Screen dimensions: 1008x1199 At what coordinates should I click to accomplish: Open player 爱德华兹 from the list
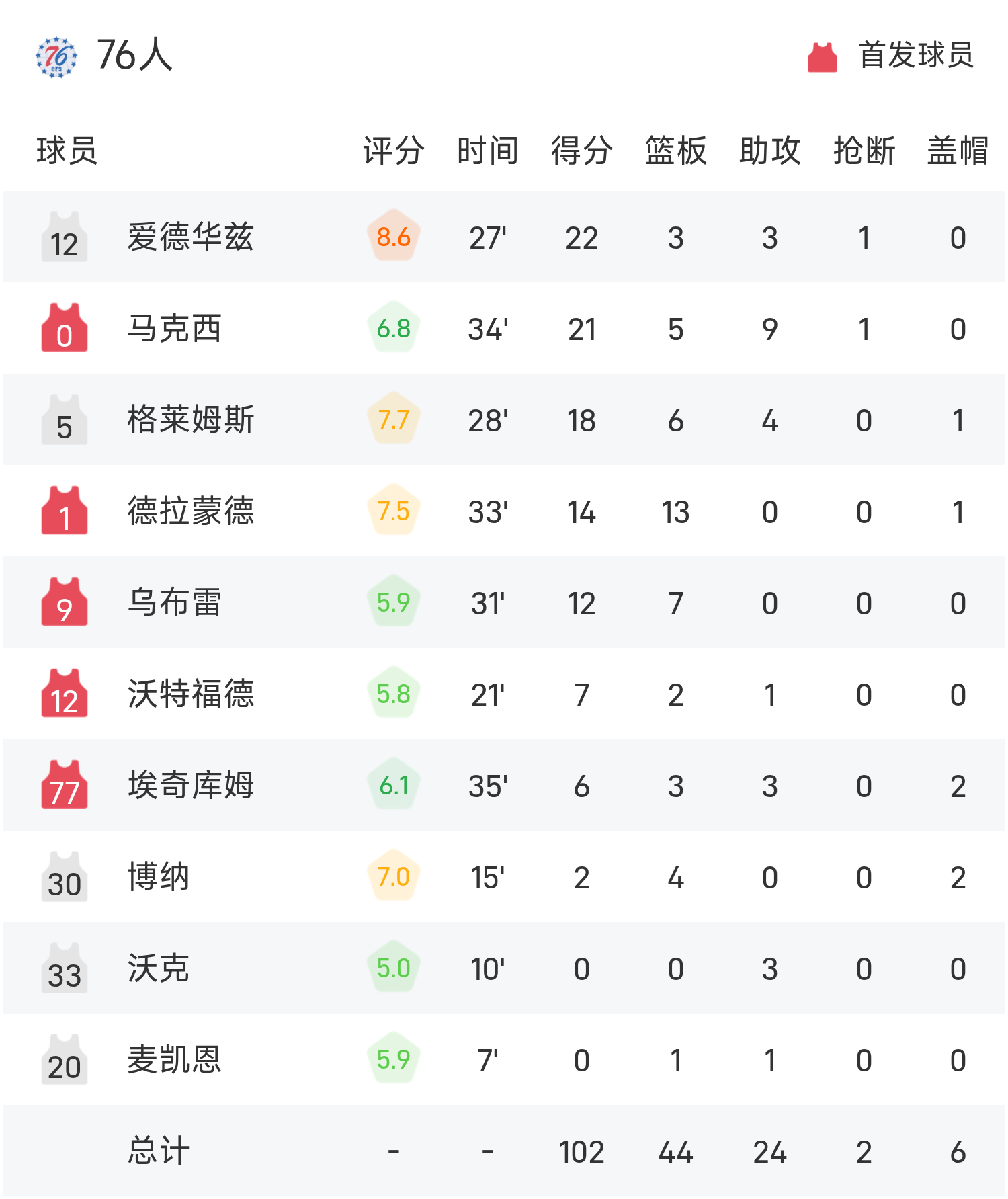[191, 237]
